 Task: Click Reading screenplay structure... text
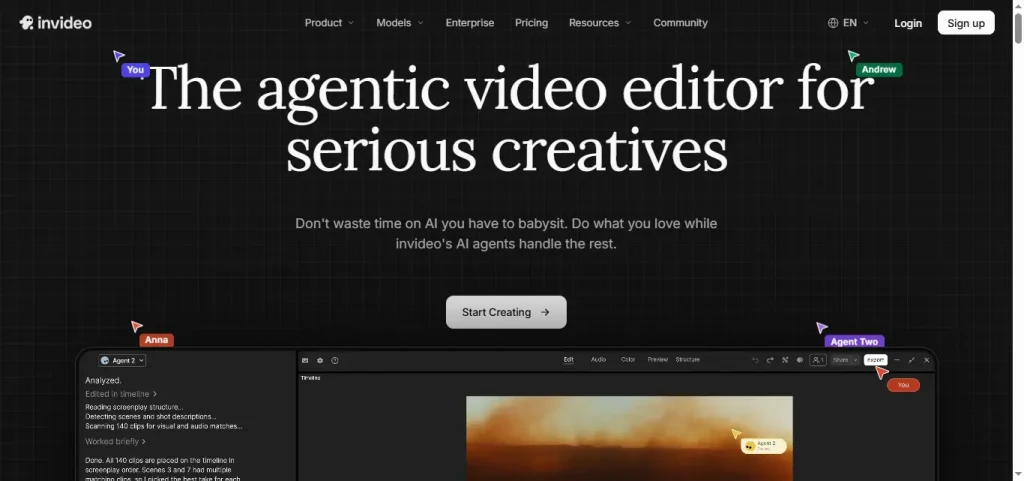(x=134, y=407)
